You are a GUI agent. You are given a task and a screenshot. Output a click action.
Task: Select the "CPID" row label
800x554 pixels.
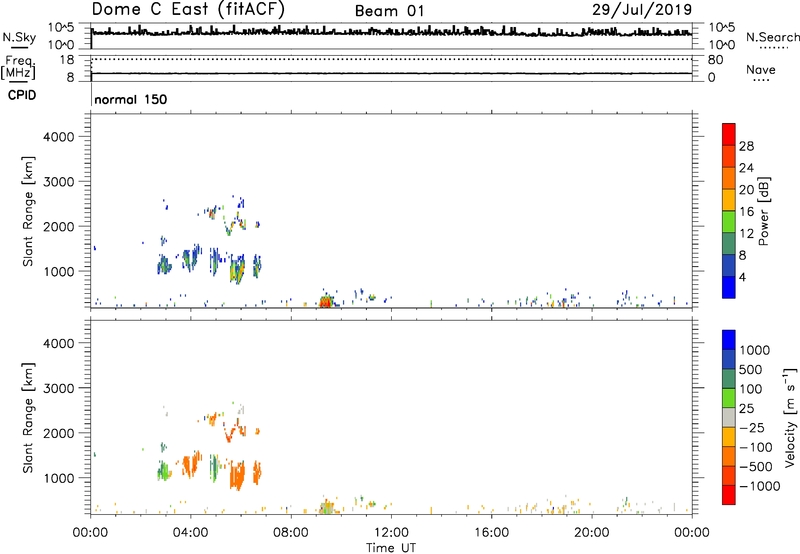[22, 95]
